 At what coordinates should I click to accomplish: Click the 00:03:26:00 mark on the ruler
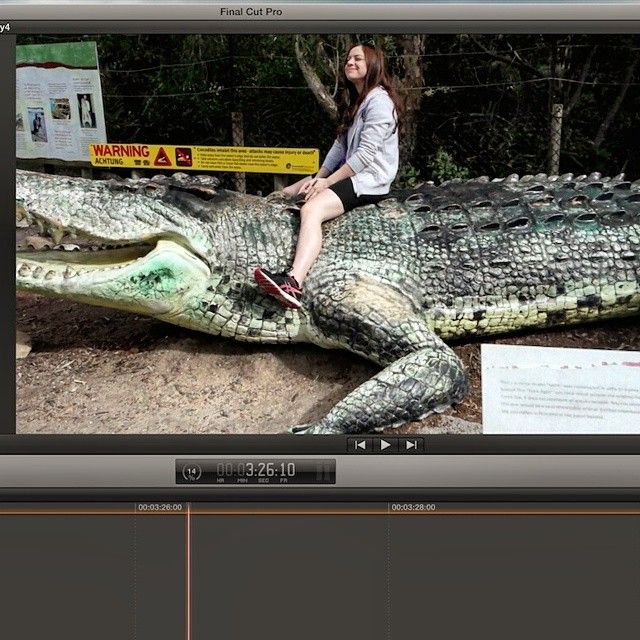point(160,507)
